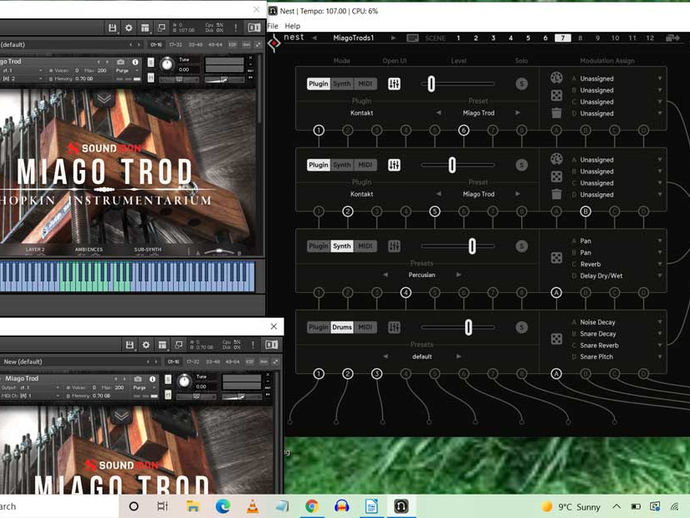The width and height of the screenshot is (690, 518).
Task: Click the info icon in lower Kontakt instrument header
Action: 152,379
